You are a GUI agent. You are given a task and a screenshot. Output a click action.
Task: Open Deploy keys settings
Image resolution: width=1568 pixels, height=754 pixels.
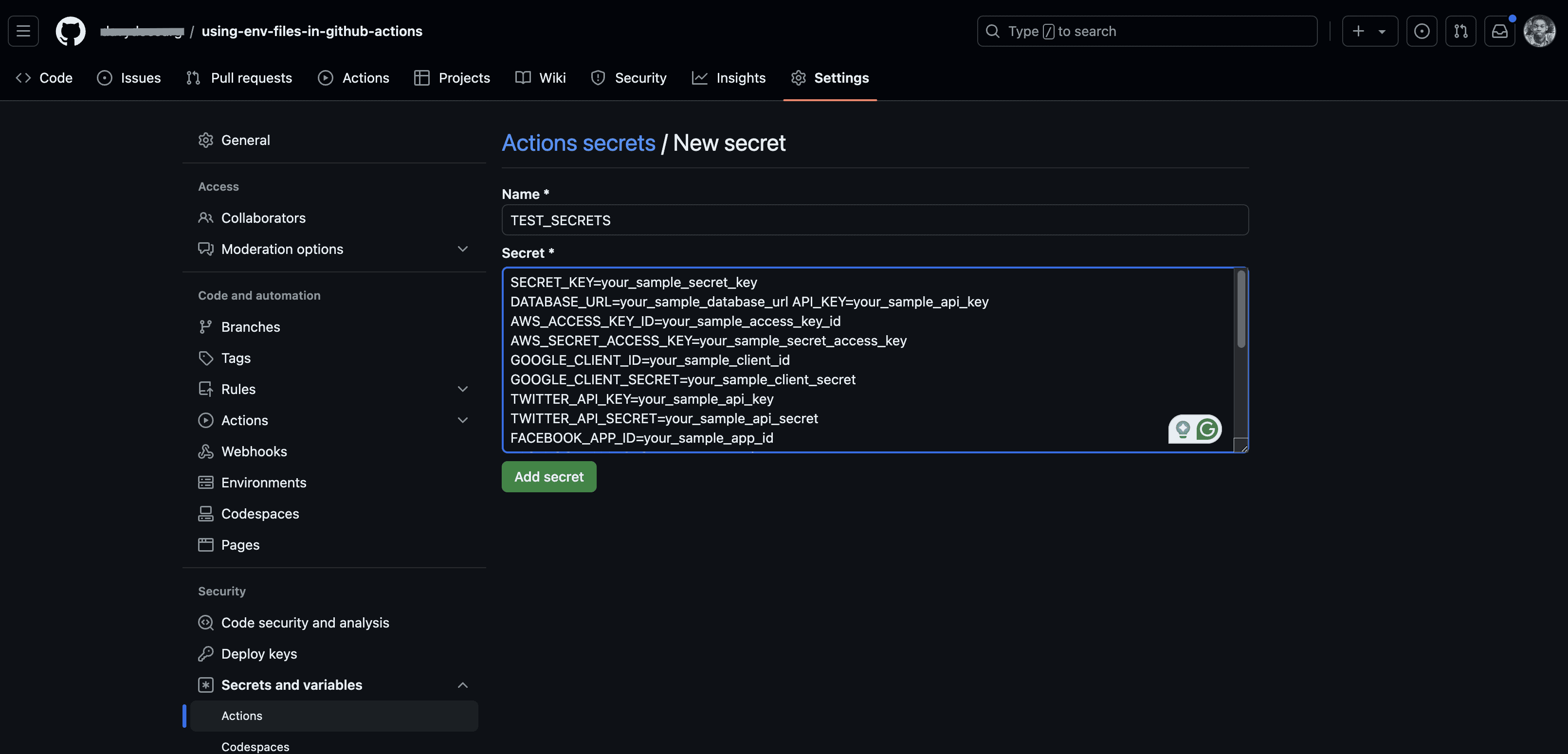(334, 654)
